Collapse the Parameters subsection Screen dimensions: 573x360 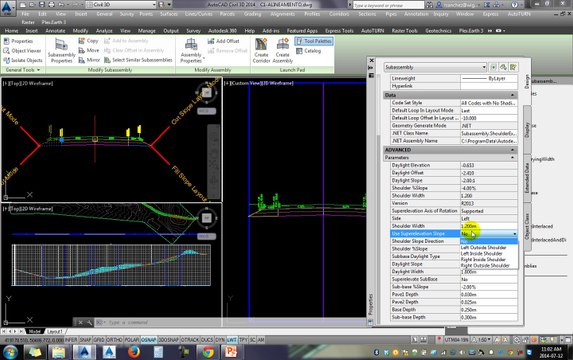tap(512, 158)
